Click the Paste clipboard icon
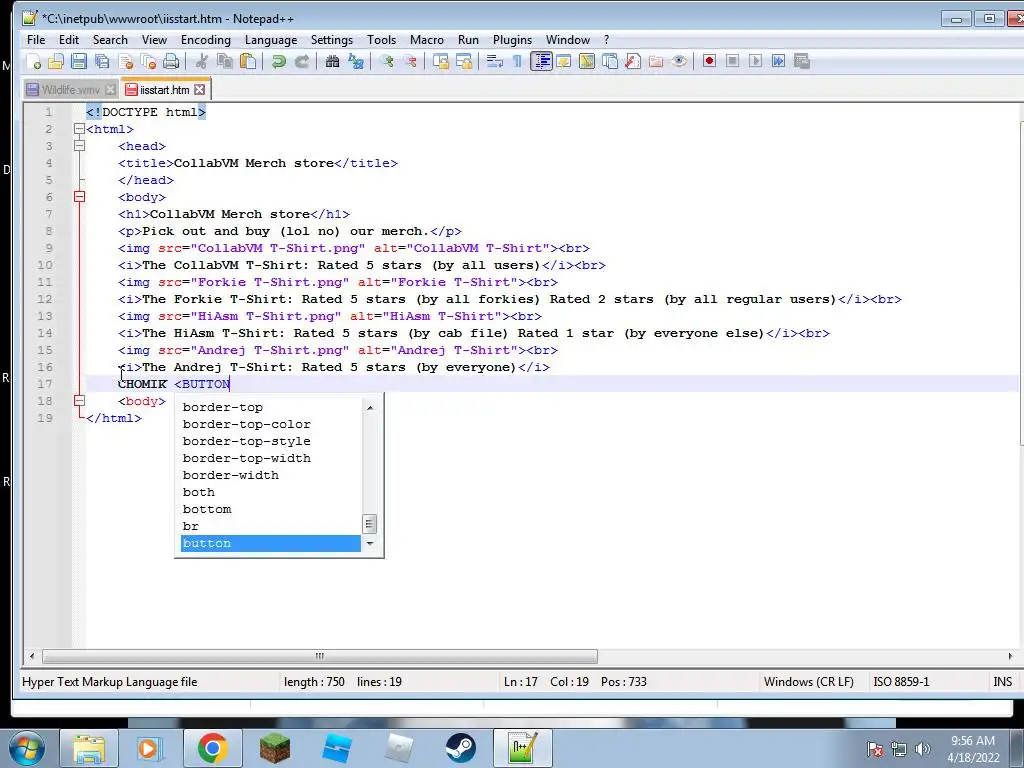Viewport: 1024px width, 768px height. pos(248,61)
